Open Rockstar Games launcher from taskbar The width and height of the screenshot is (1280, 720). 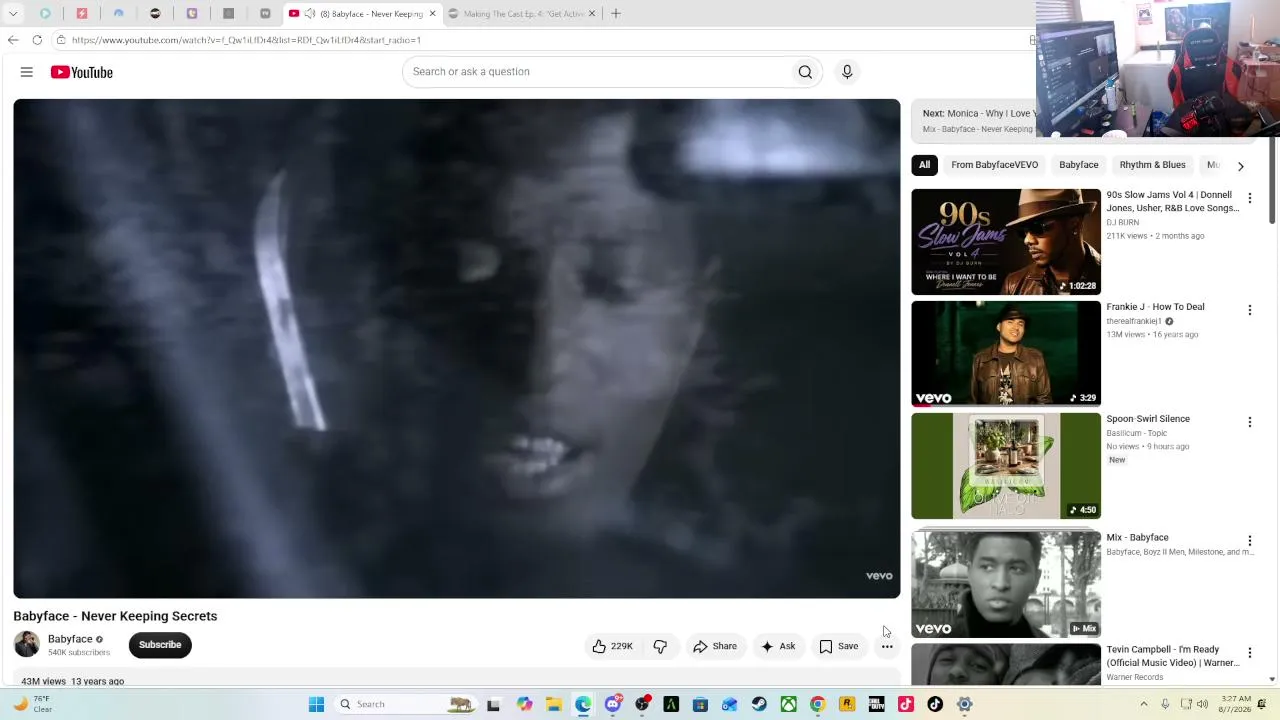847,704
